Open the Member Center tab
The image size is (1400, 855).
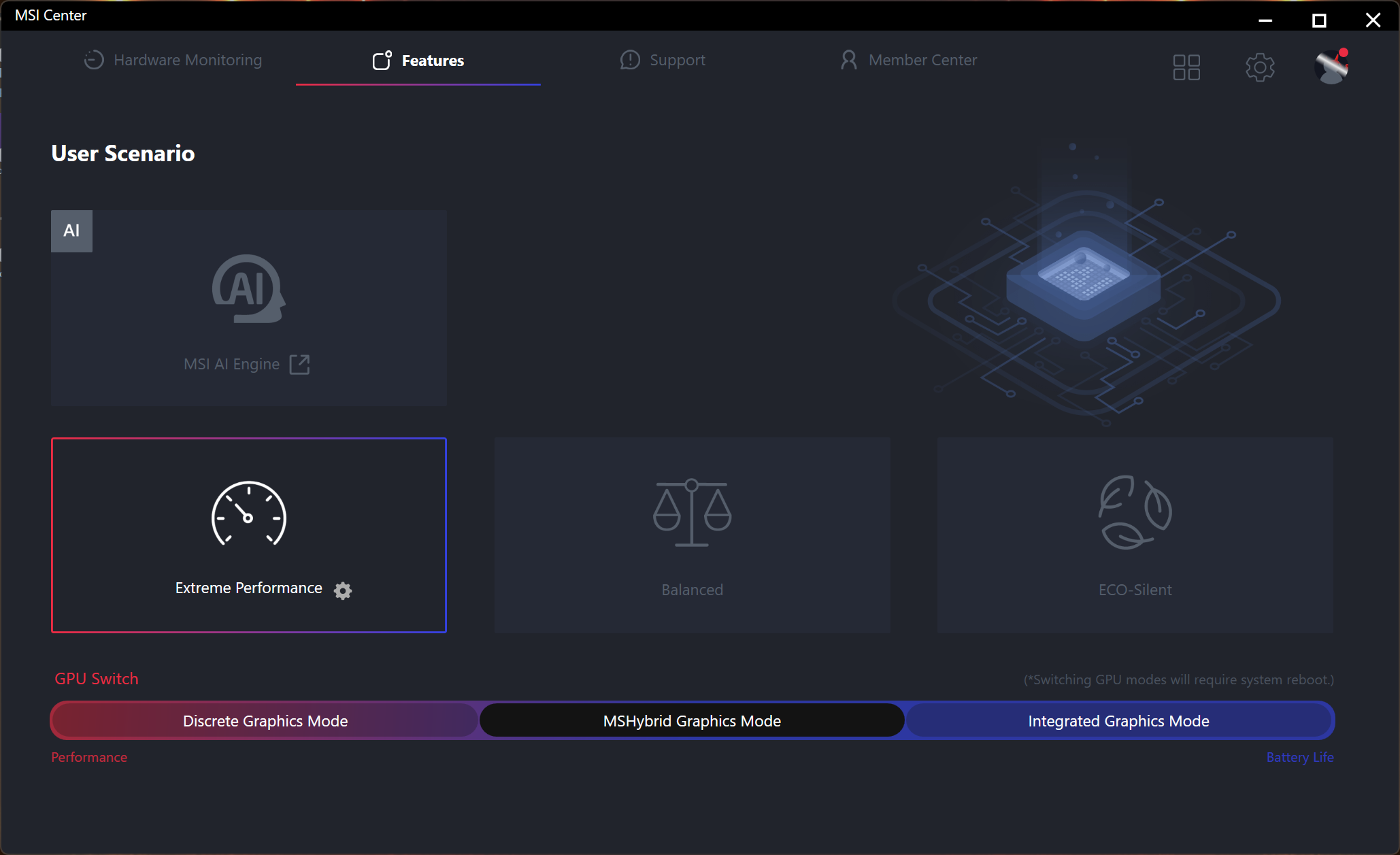tap(909, 60)
